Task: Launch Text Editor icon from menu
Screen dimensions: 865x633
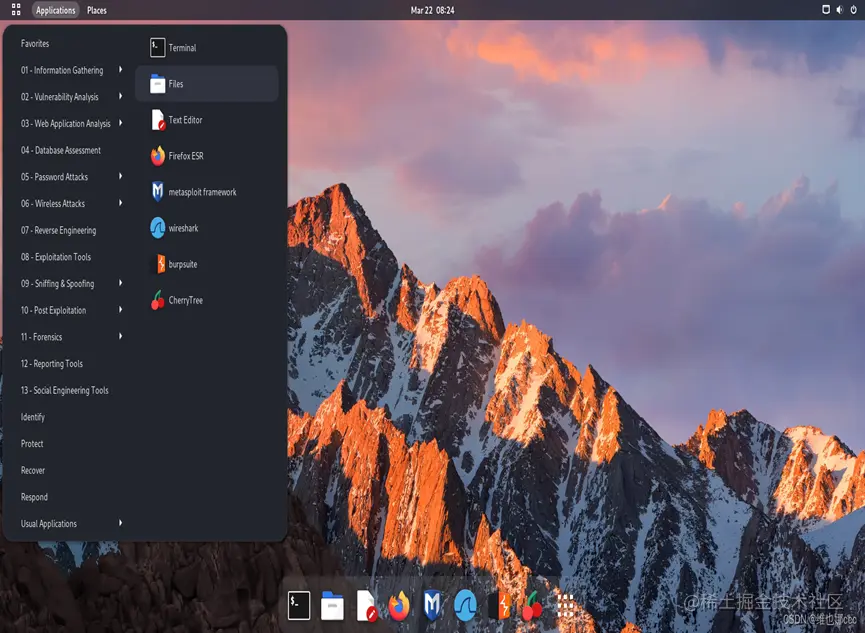Action: [x=158, y=120]
